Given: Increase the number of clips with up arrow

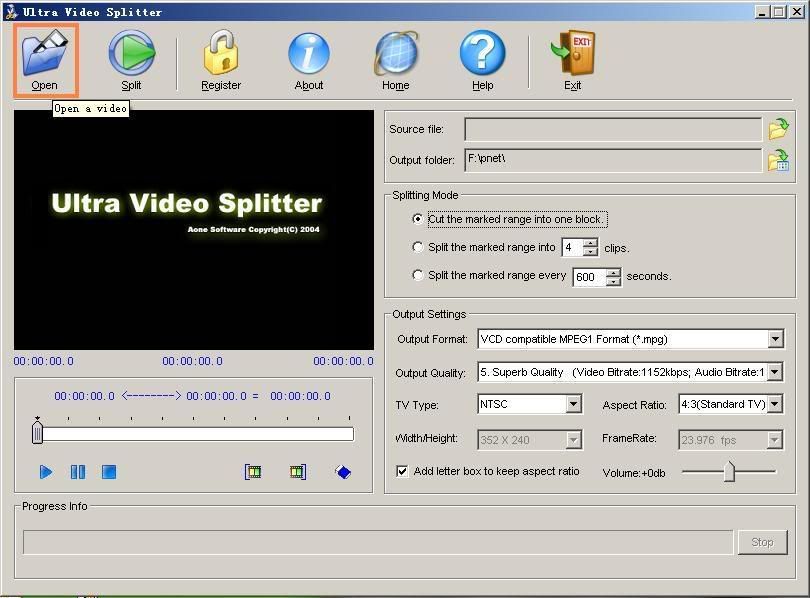Looking at the screenshot, I should point(590,243).
